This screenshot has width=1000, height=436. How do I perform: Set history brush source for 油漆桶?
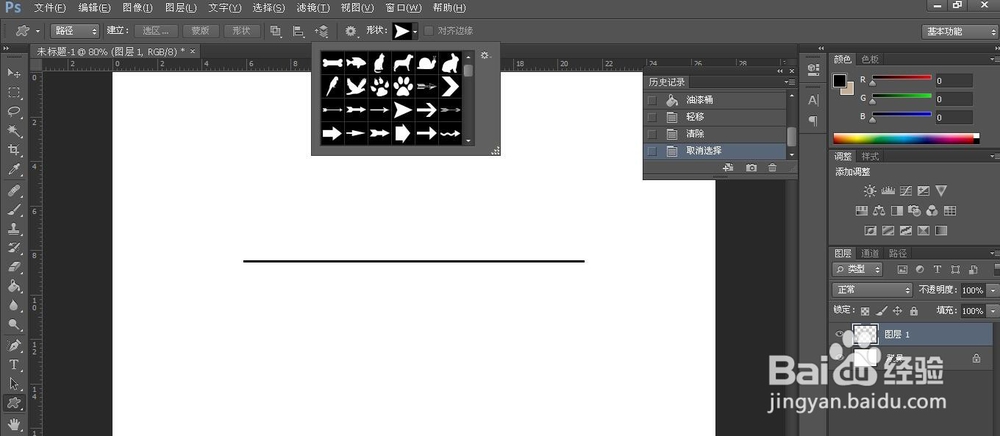click(652, 101)
